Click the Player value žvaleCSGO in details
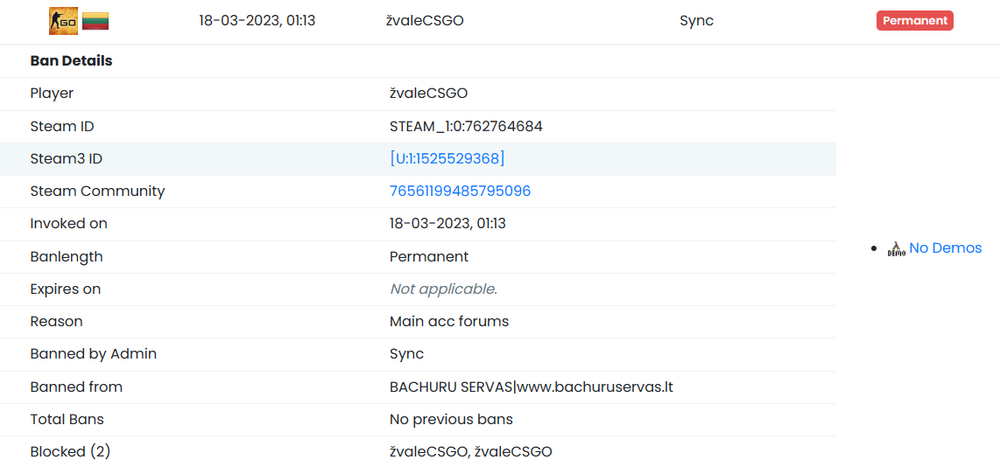The height and width of the screenshot is (467, 1000). point(429,93)
